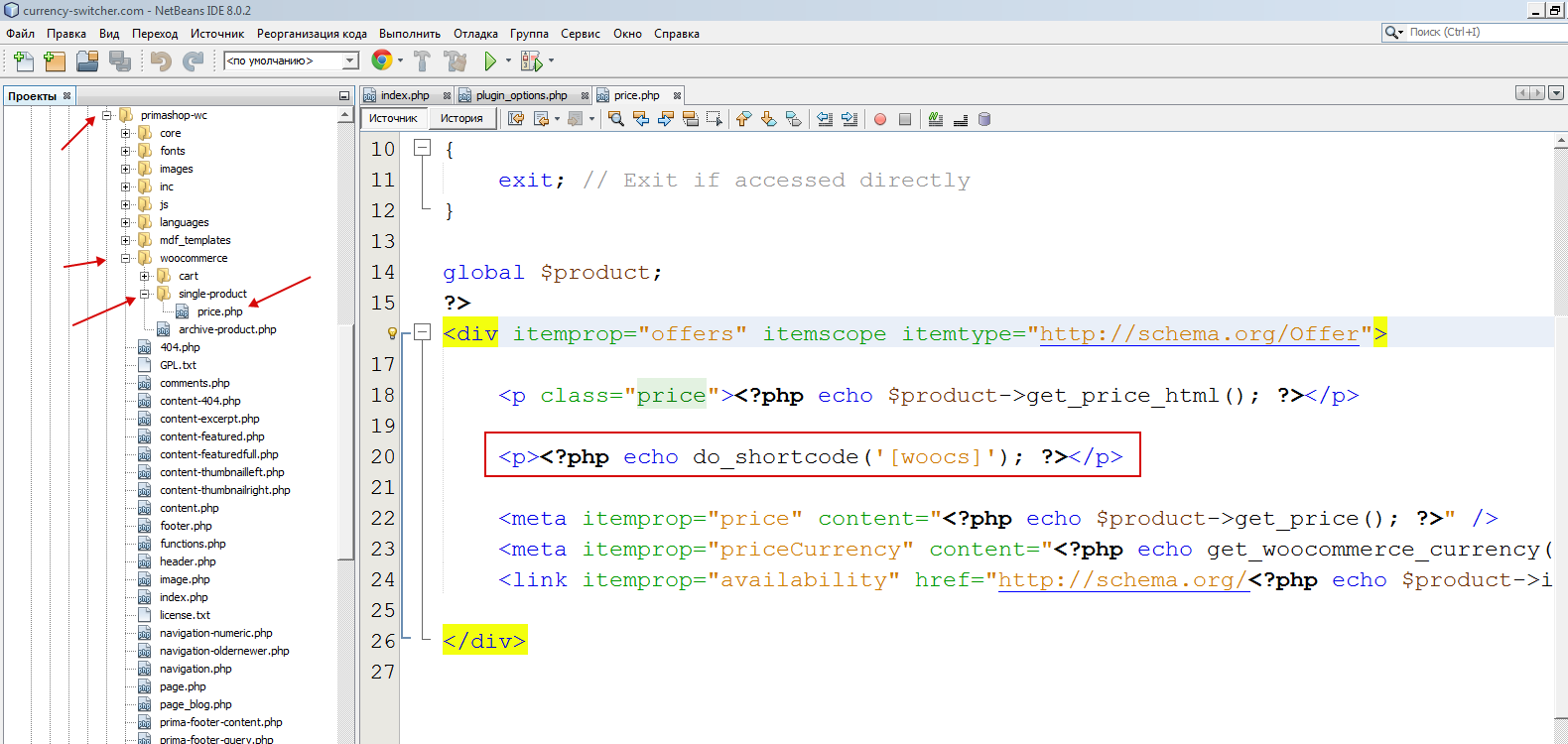Click the database cylinder editor icon
This screenshot has width=1568, height=744.
pyautogui.click(x=984, y=119)
